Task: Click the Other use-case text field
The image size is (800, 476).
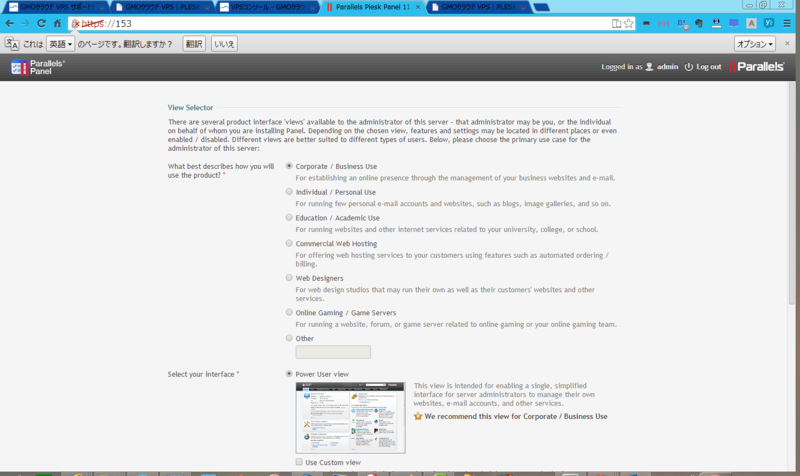Action: click(333, 352)
